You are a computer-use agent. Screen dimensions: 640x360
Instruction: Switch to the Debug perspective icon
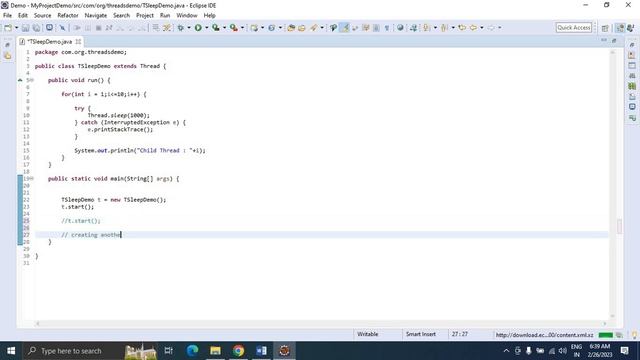[x=631, y=28]
